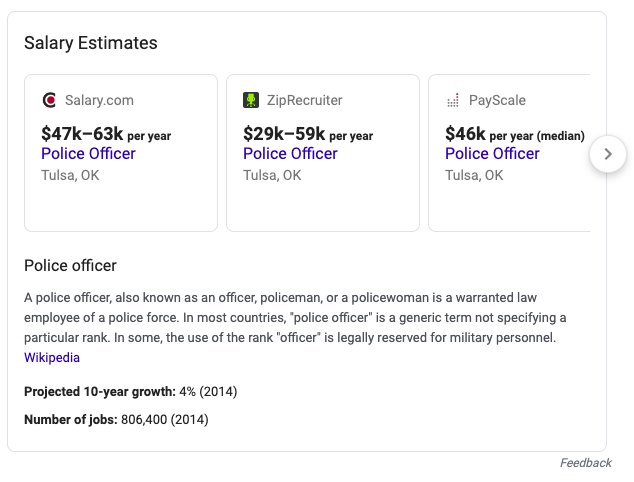The image size is (634, 482).
Task: Click the $46k median salary estimate
Action: tap(515, 134)
